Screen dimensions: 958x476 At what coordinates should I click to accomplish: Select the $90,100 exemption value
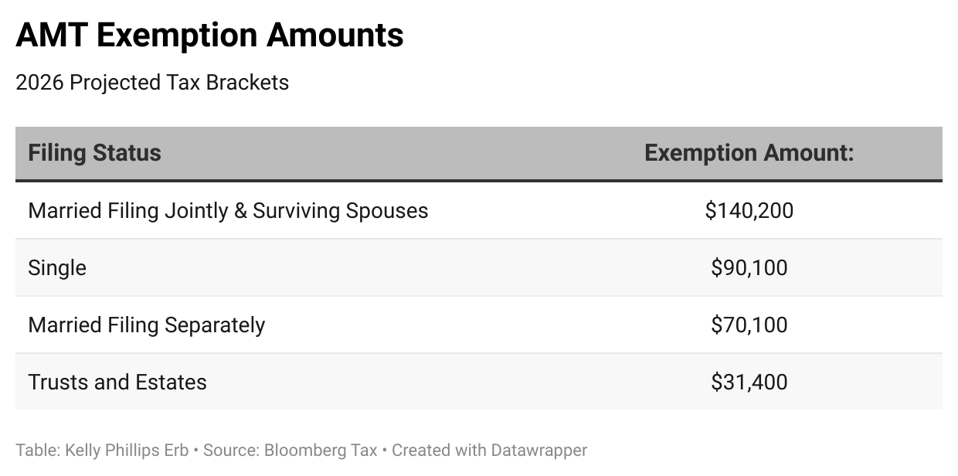point(749,268)
